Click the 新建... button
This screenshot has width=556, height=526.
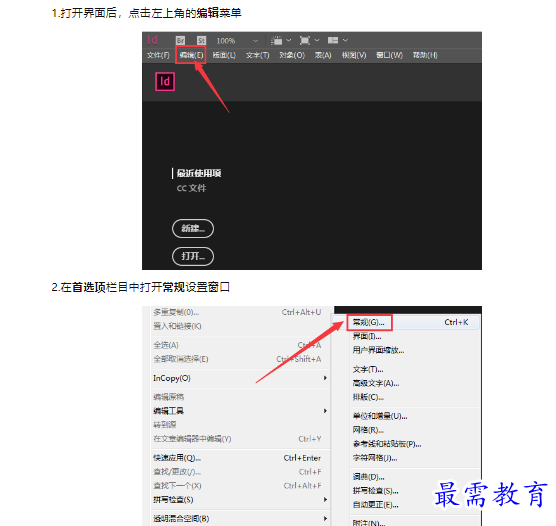193,228
